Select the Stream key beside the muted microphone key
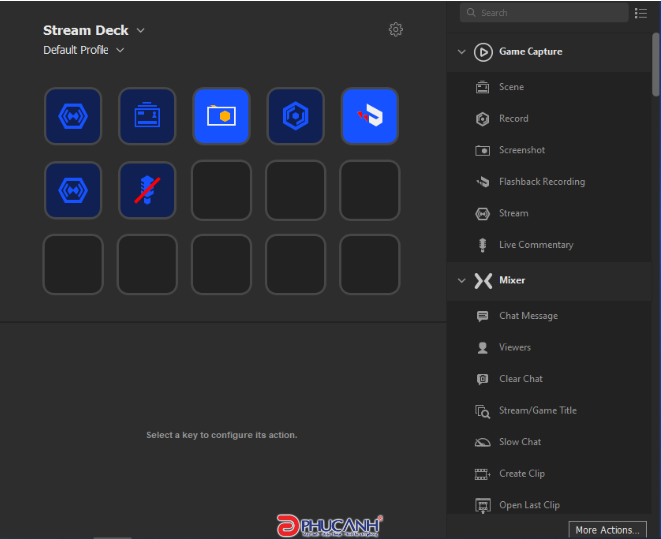The height and width of the screenshot is (539, 661). coord(73,190)
